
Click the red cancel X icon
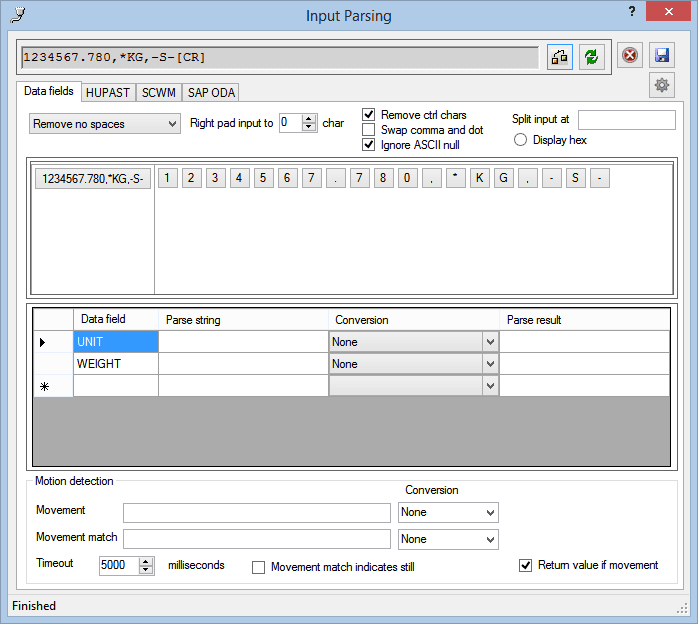click(629, 56)
